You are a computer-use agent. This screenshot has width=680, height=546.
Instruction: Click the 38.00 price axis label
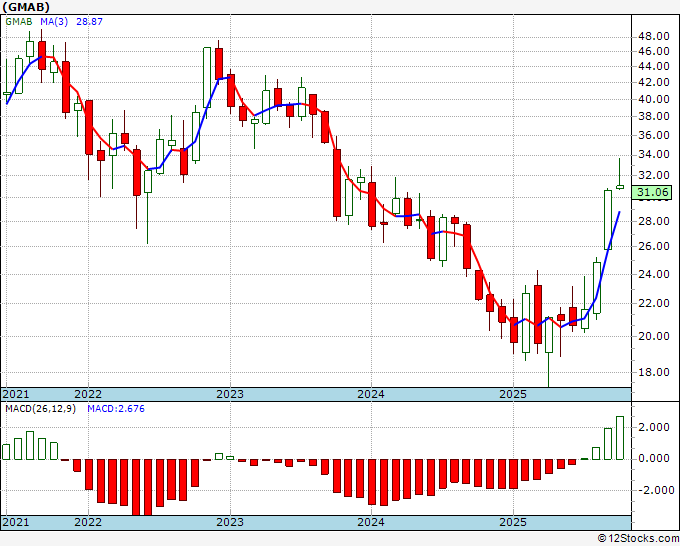[654, 116]
